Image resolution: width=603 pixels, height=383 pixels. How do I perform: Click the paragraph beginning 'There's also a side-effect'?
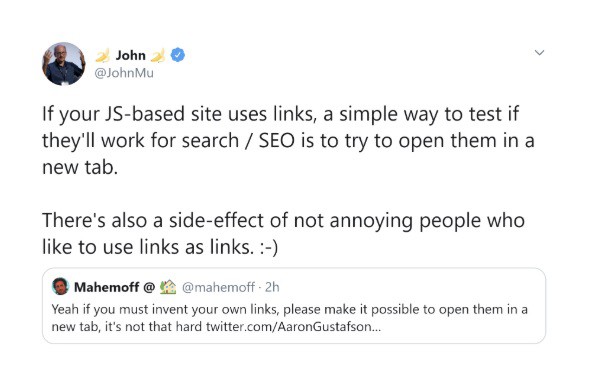point(283,233)
